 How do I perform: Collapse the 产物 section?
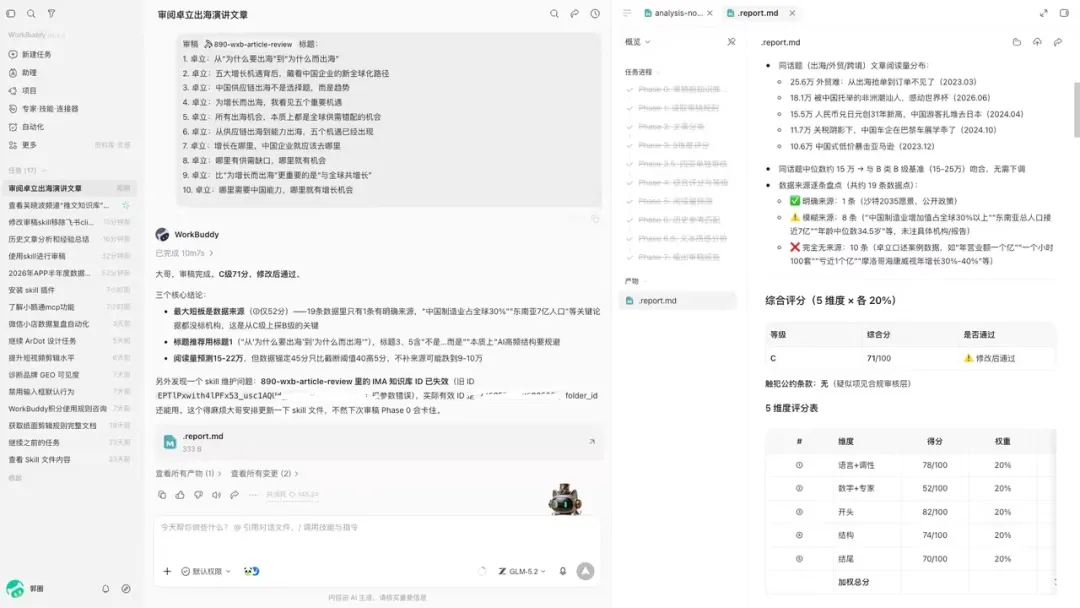pos(635,281)
